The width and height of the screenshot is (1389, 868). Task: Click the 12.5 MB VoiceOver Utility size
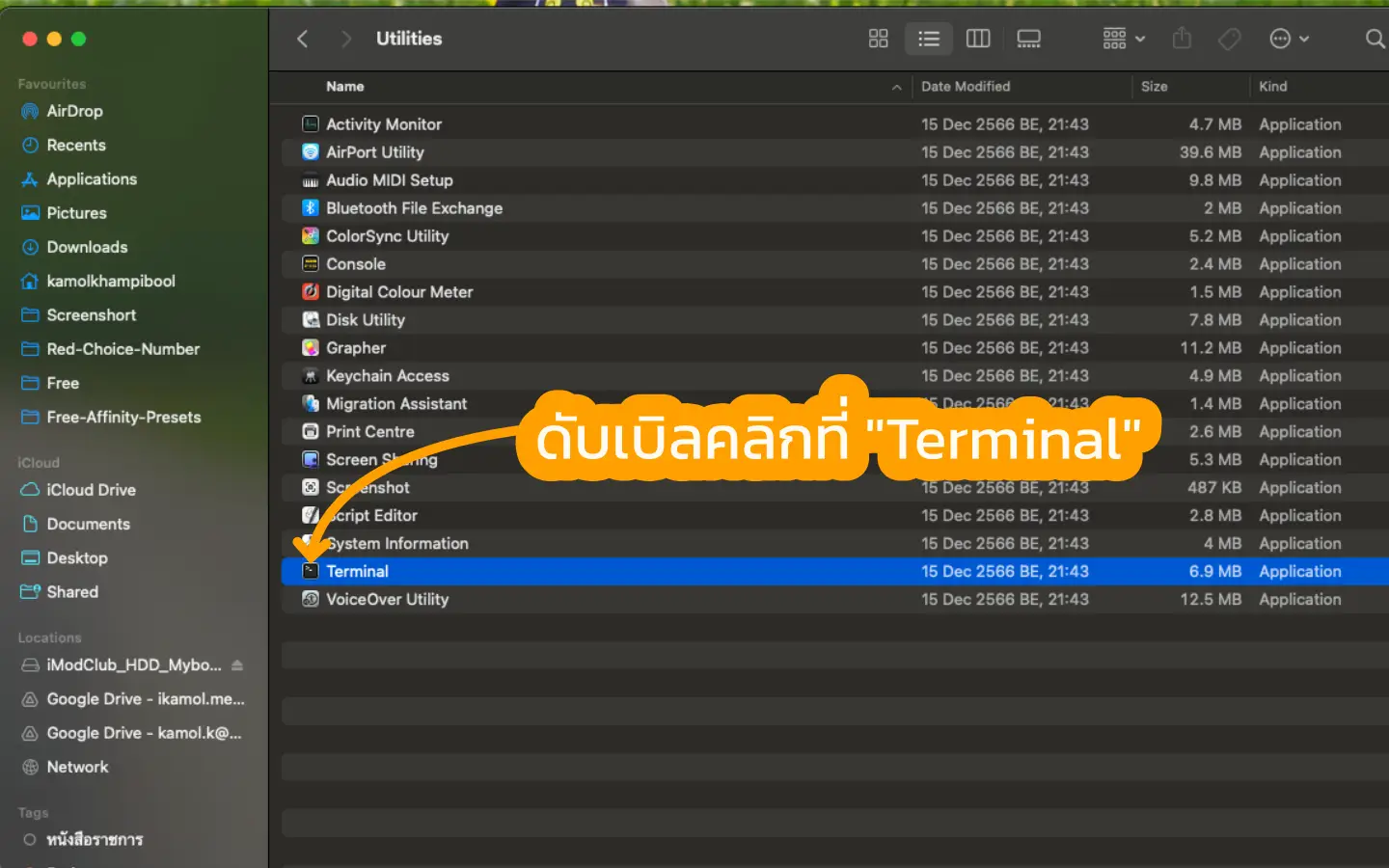[x=1211, y=600]
